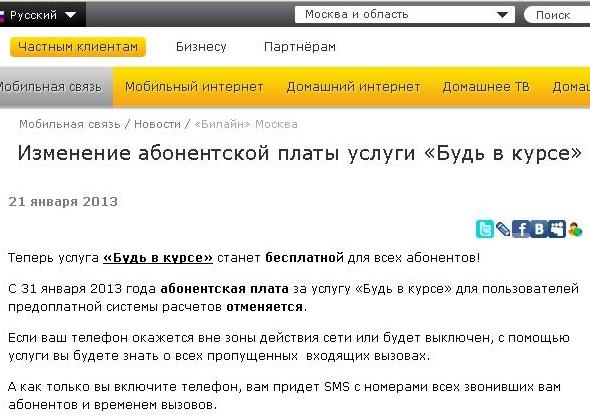Open the Домашний интернет menu item

pos(353,87)
